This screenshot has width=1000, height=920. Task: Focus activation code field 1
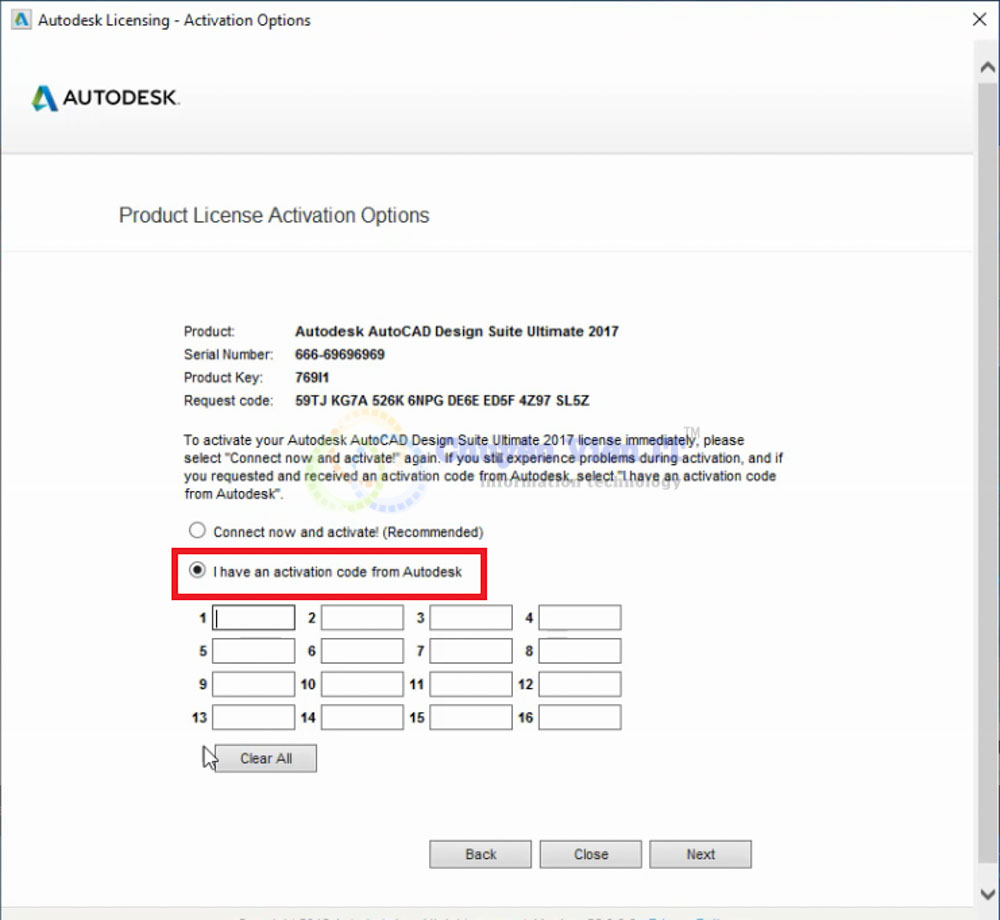(253, 617)
